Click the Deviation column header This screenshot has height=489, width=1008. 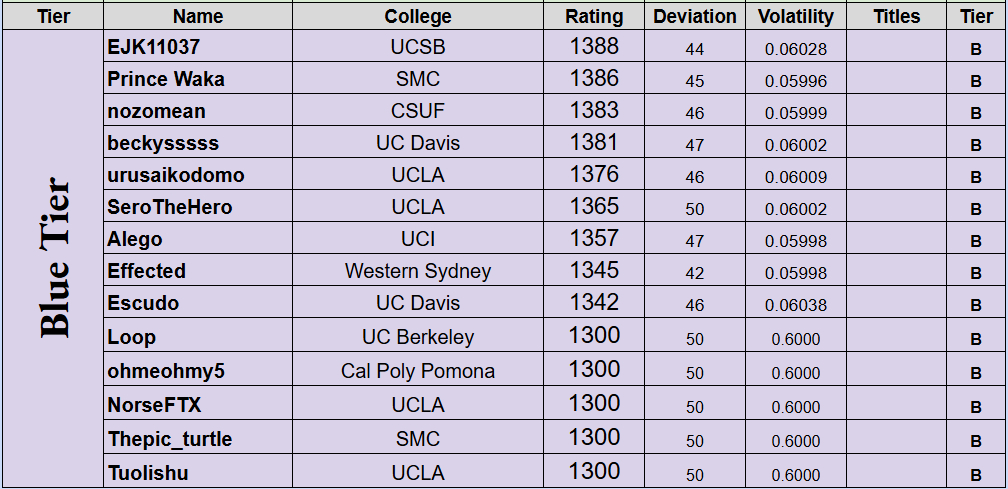point(695,16)
